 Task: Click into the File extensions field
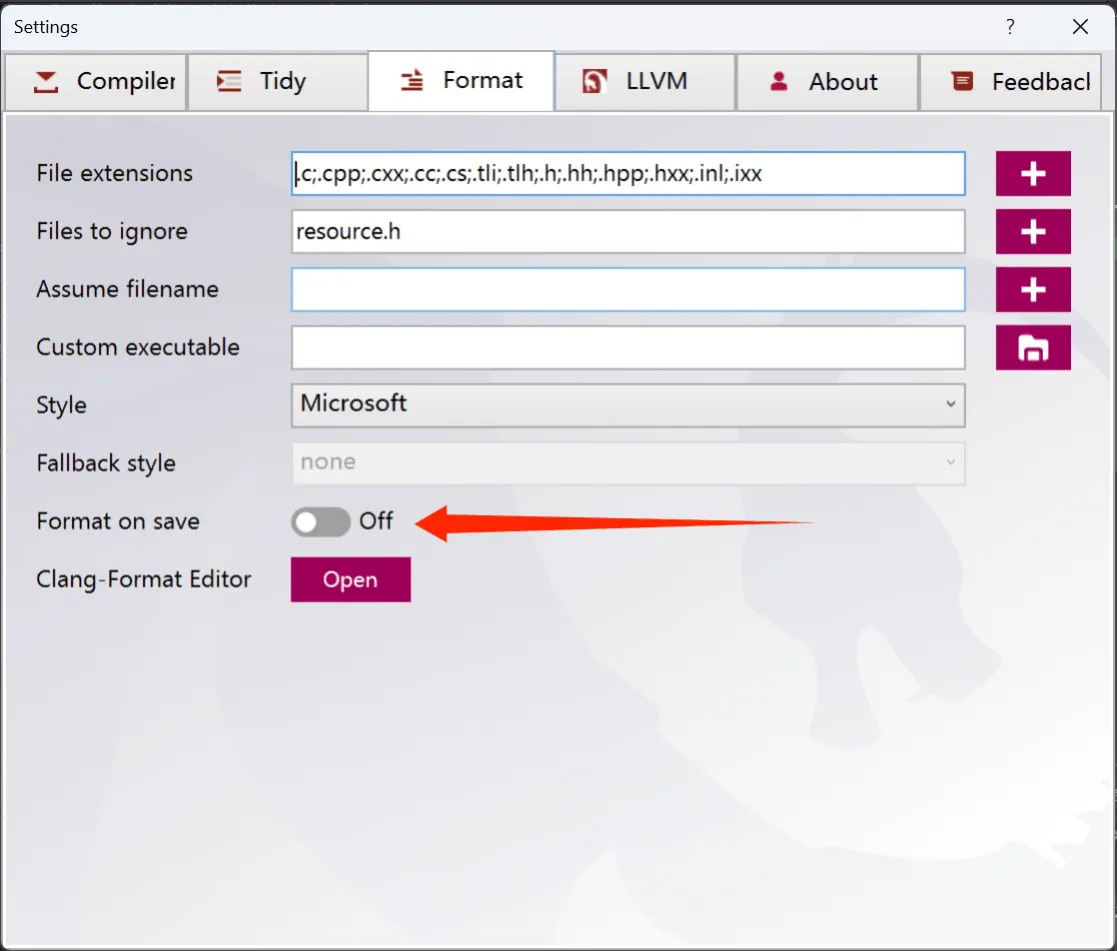(x=627, y=174)
